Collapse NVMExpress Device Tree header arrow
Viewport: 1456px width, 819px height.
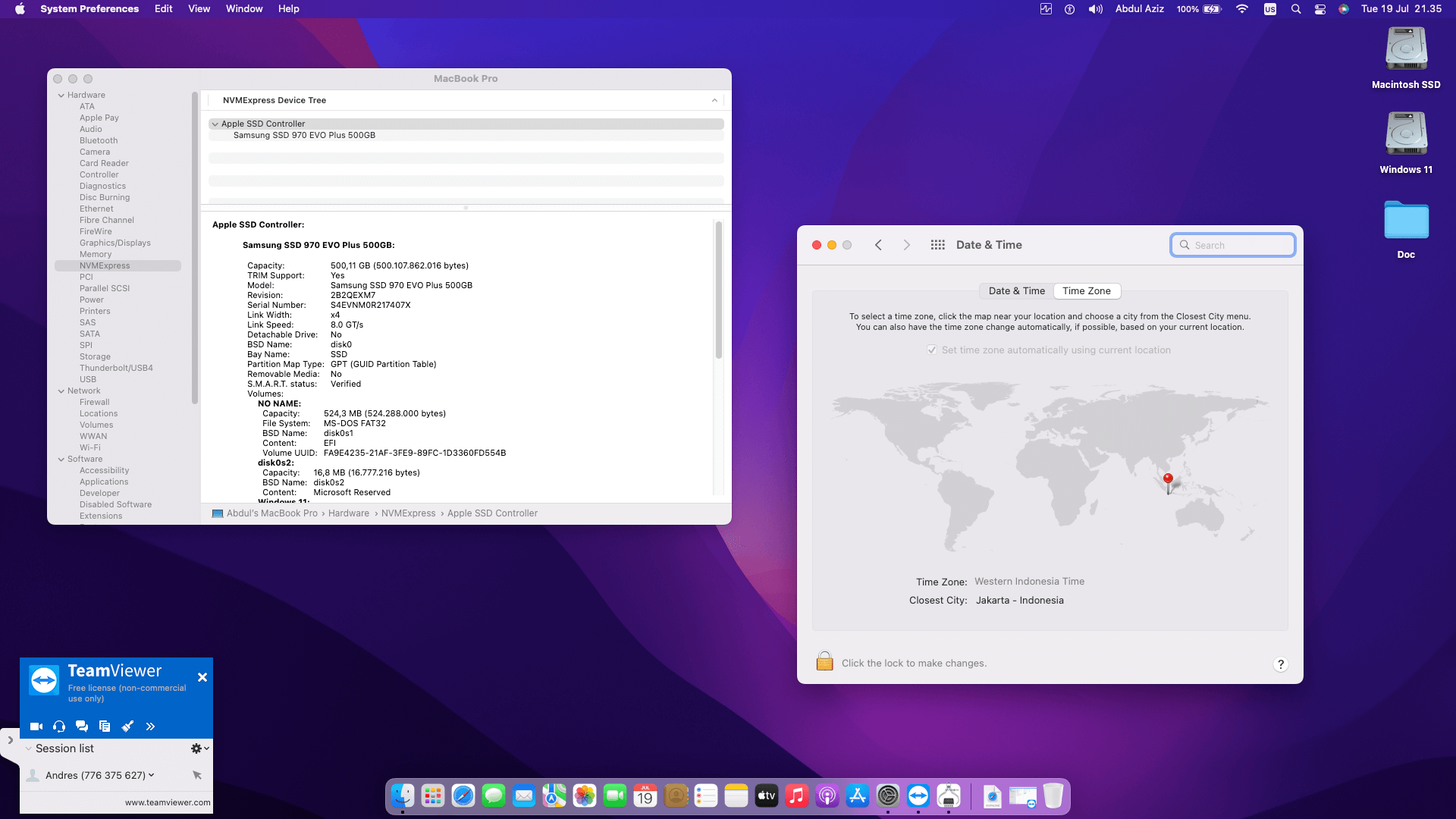(714, 100)
